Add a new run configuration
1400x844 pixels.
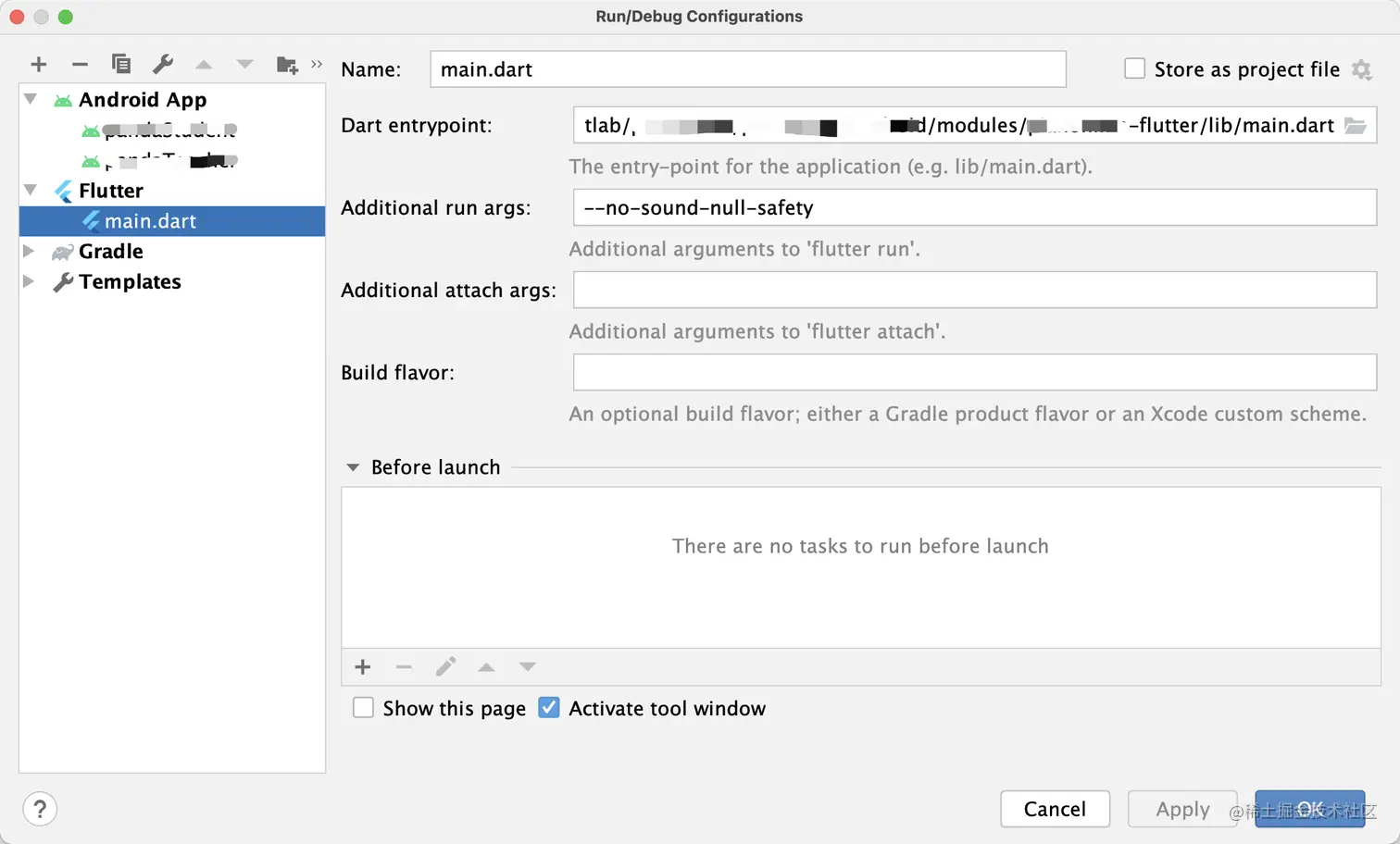(39, 64)
